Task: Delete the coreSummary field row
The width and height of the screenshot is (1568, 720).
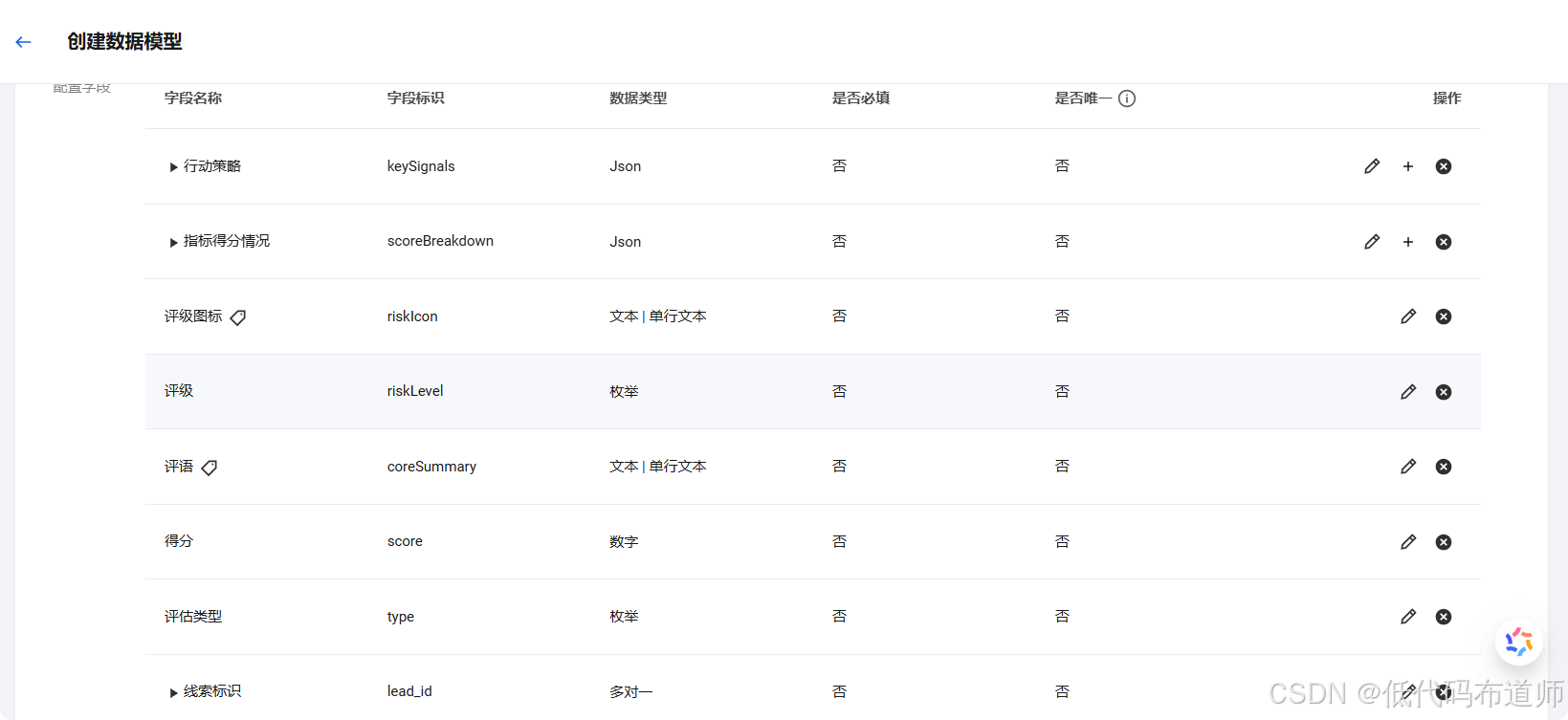Action: point(1444,467)
